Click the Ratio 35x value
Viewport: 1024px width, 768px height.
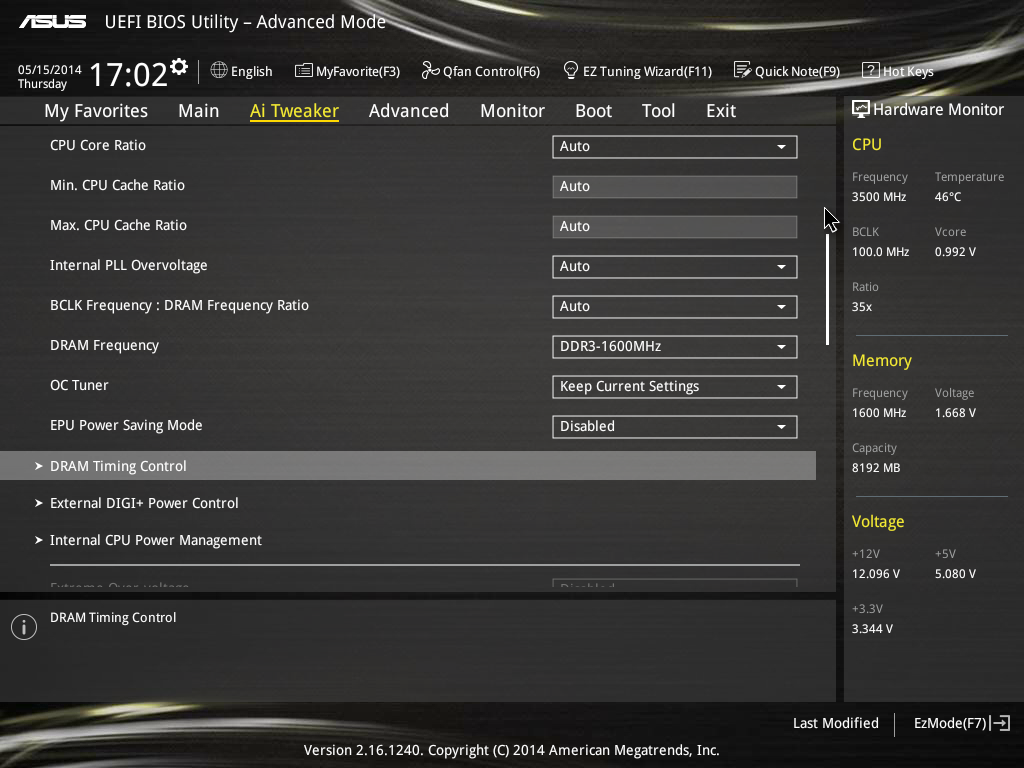[x=861, y=307]
